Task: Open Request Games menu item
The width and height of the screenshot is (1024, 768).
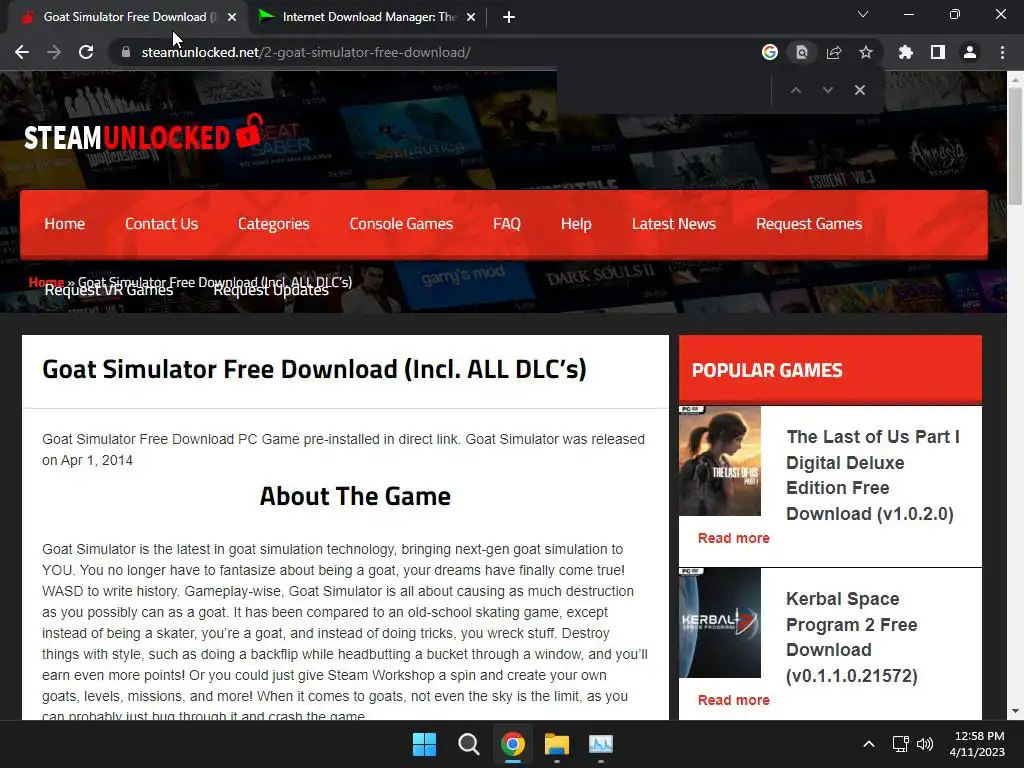Action: pos(809,224)
